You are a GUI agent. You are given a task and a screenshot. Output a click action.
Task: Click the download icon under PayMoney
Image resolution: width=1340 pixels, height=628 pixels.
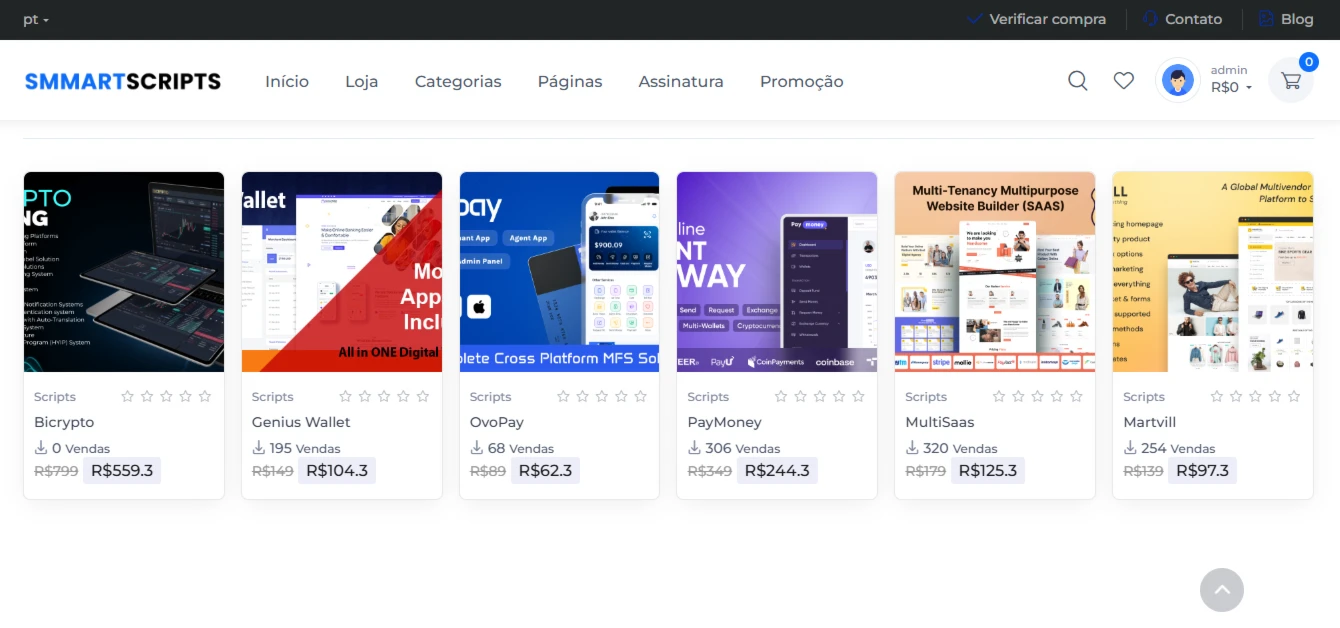[694, 448]
